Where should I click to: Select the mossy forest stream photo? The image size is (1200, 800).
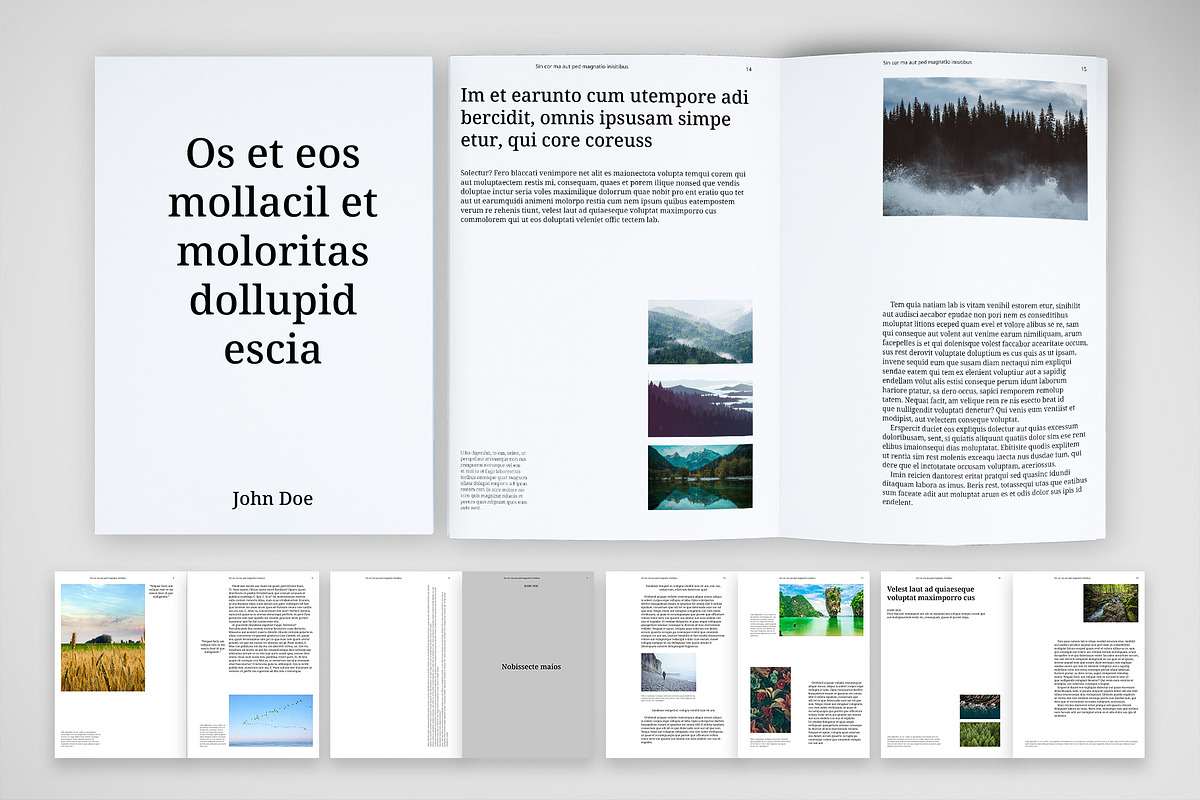pos(1111,602)
